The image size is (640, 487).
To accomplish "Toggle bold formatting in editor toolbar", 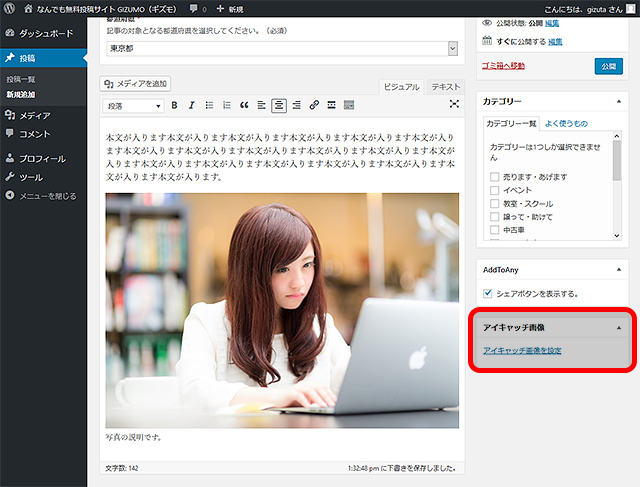I will pos(174,105).
